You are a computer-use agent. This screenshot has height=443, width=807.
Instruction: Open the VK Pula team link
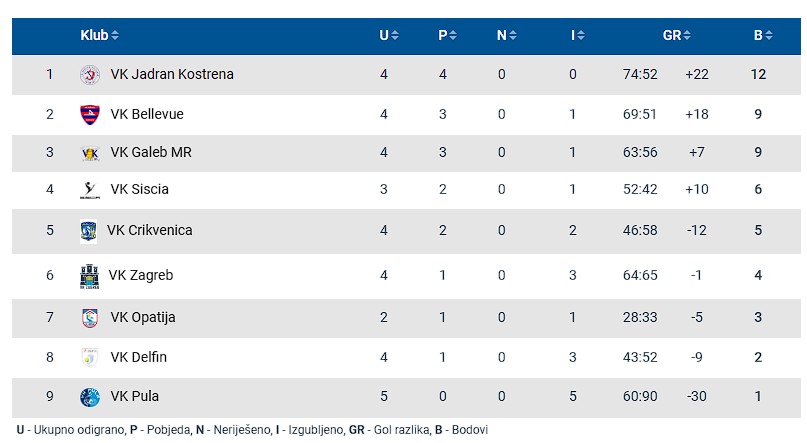(134, 397)
